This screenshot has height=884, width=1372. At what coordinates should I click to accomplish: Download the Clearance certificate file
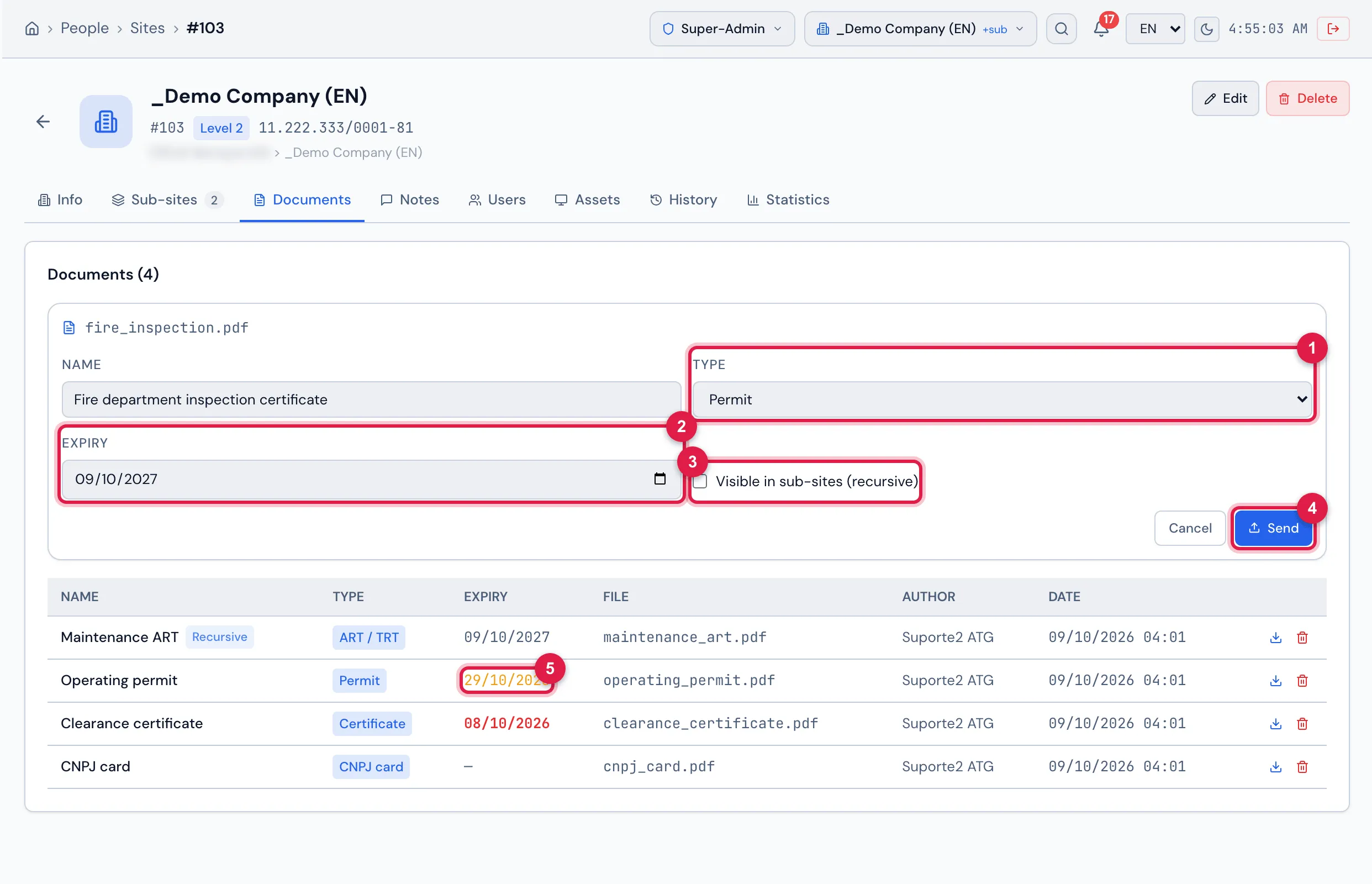[x=1275, y=724]
